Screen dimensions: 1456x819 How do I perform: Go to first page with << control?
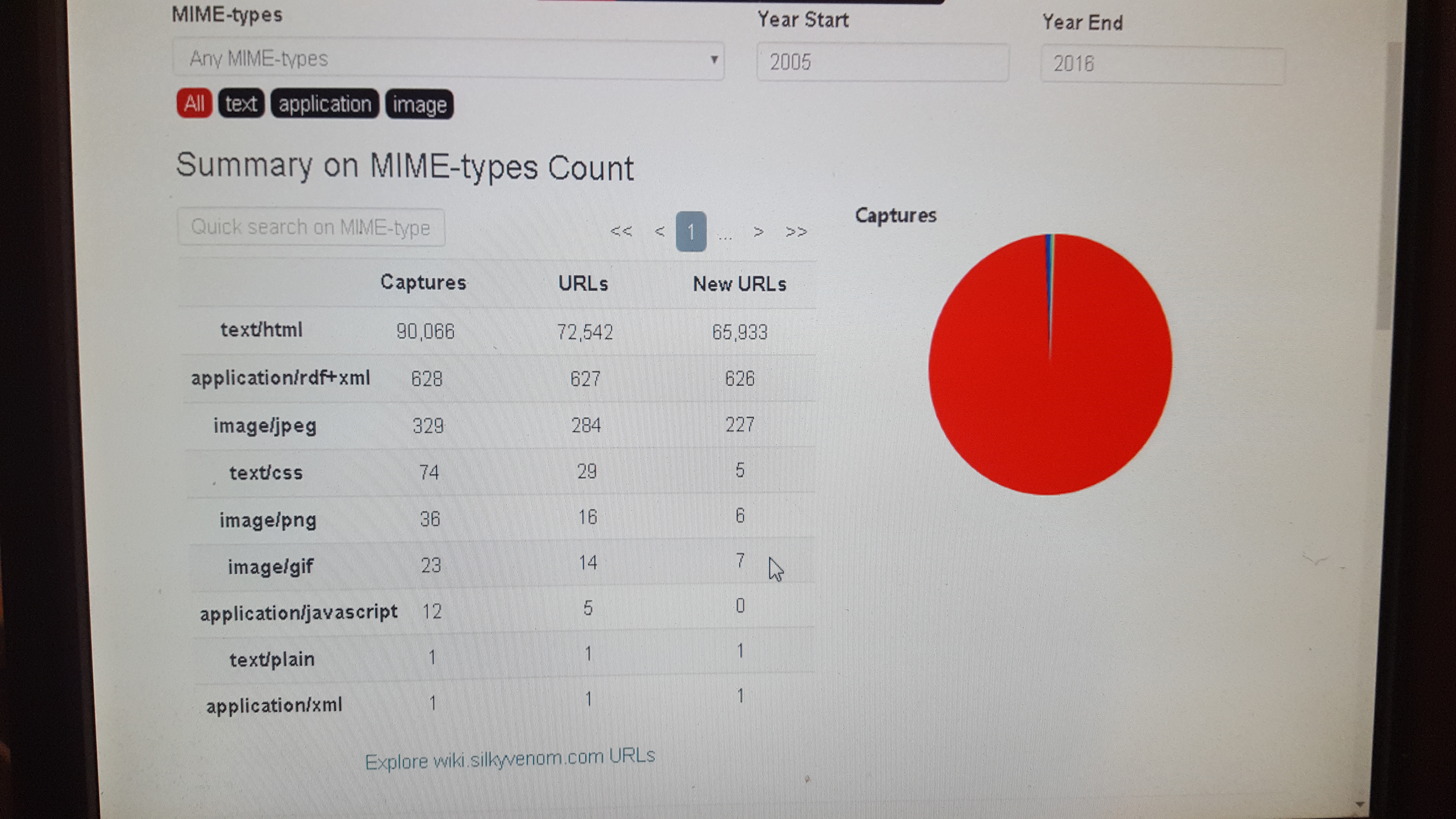[621, 231]
